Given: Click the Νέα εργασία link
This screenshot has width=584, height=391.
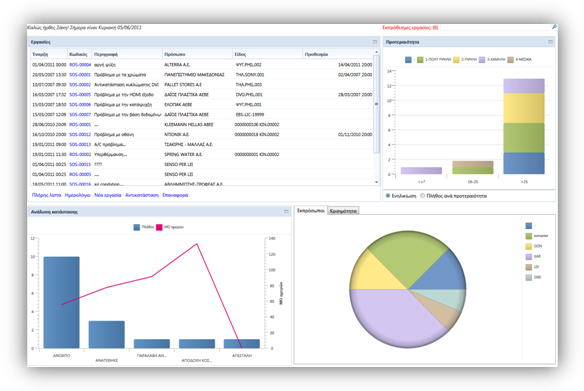Looking at the screenshot, I should [x=108, y=195].
